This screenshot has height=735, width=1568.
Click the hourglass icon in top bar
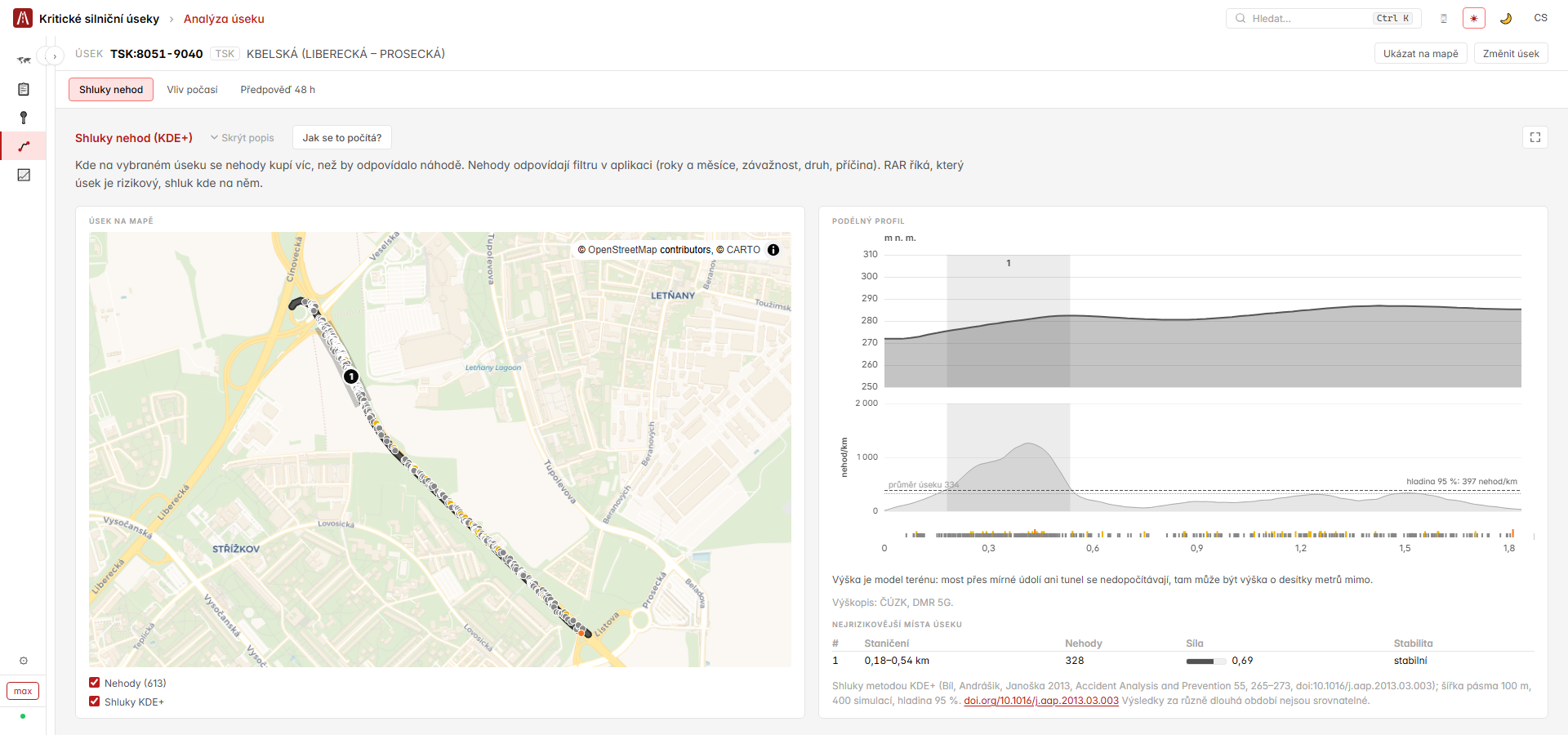point(1444,18)
